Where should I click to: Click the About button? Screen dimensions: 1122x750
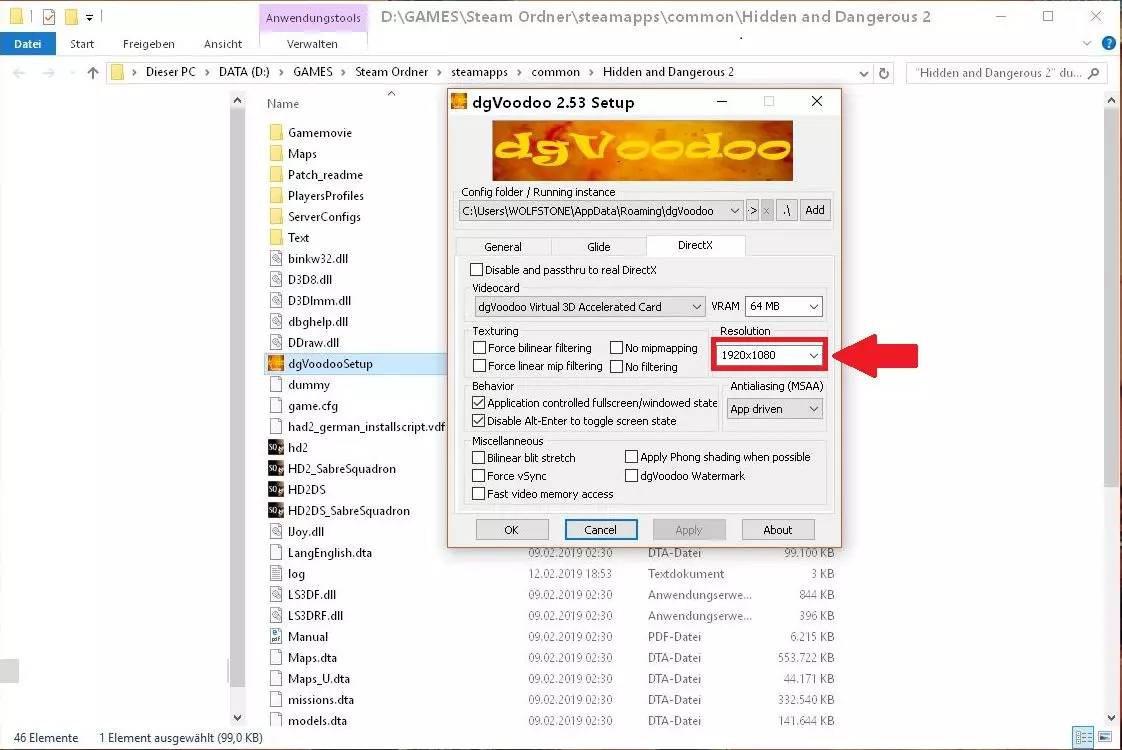(x=778, y=530)
